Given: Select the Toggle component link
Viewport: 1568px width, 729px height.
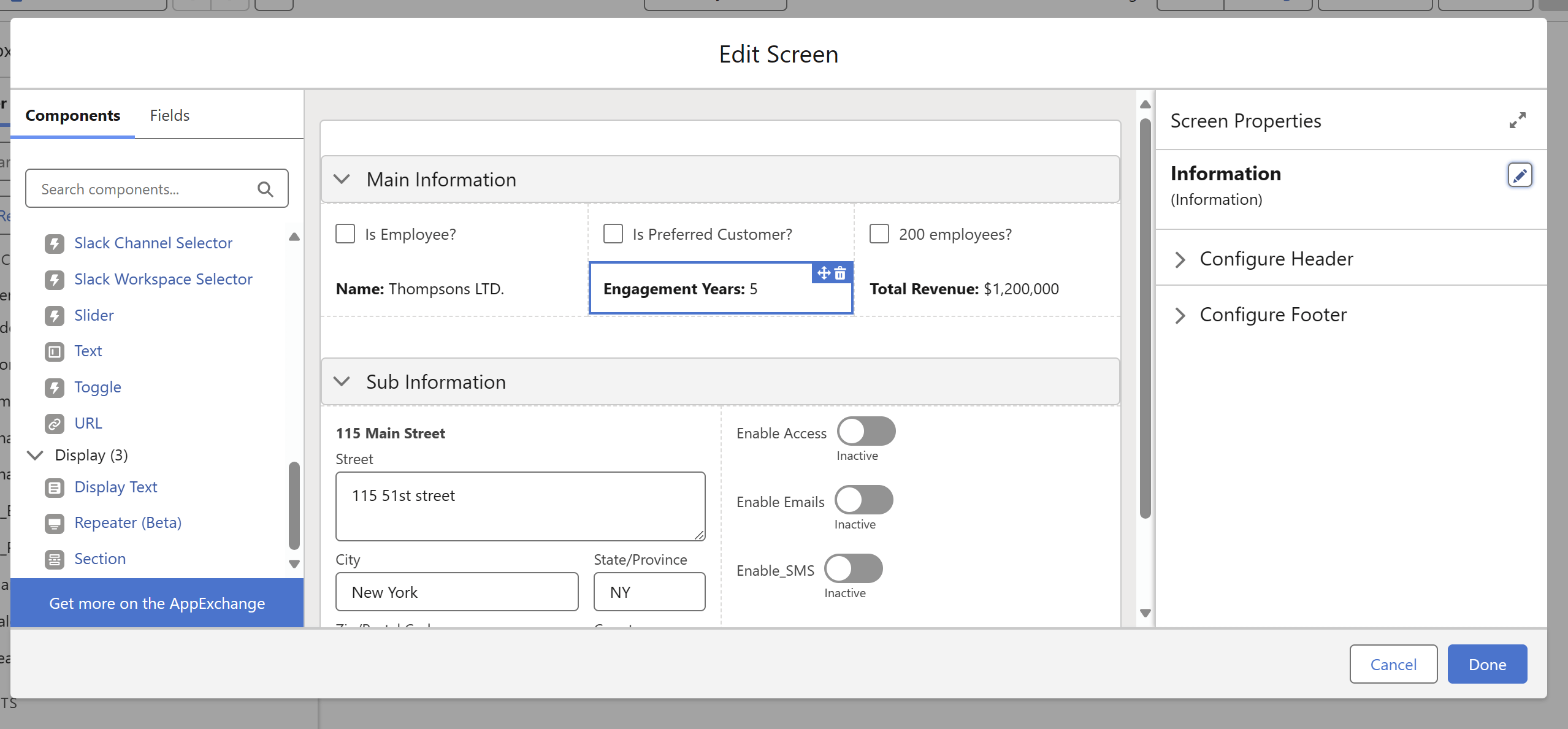Looking at the screenshot, I should 98,387.
